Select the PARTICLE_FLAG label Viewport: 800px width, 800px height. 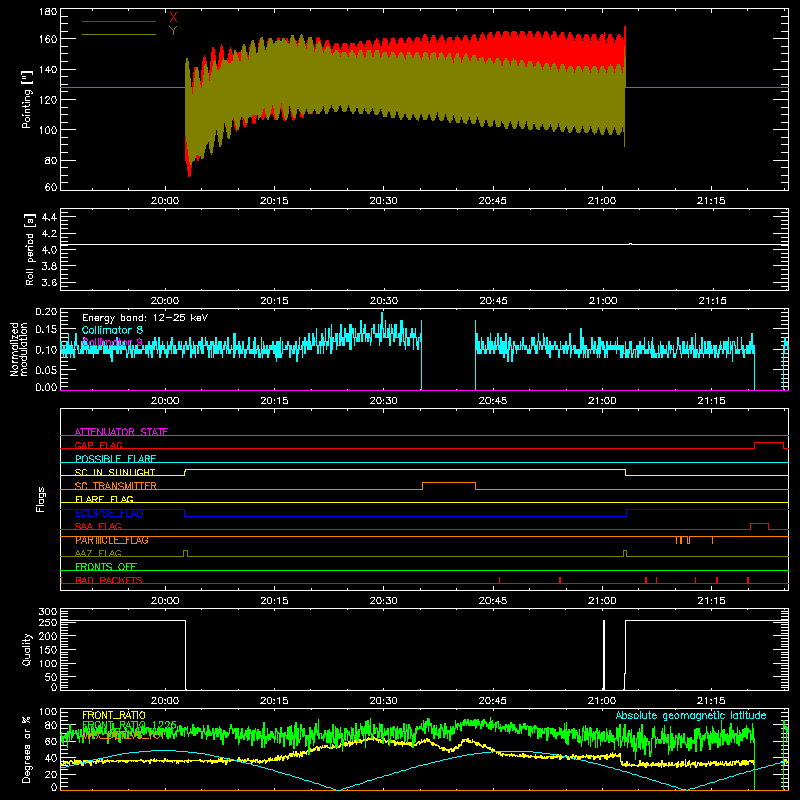(x=112, y=540)
